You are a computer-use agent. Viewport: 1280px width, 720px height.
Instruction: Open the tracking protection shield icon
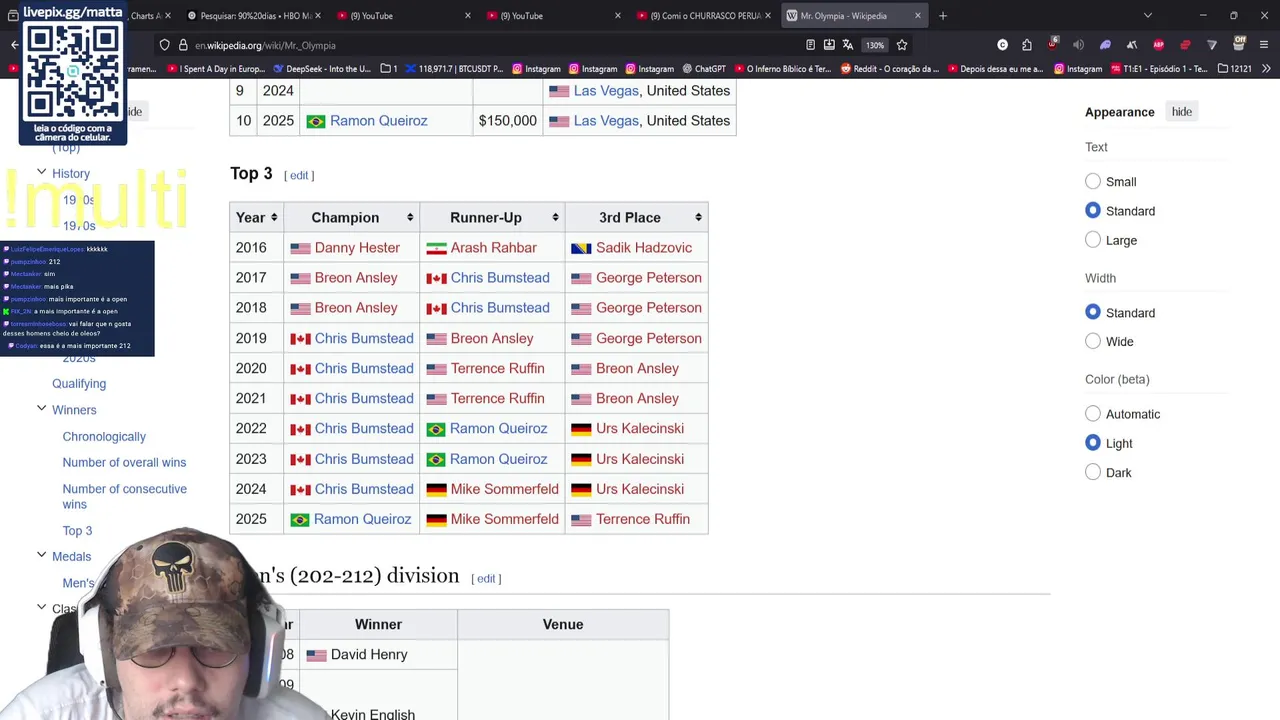[165, 45]
